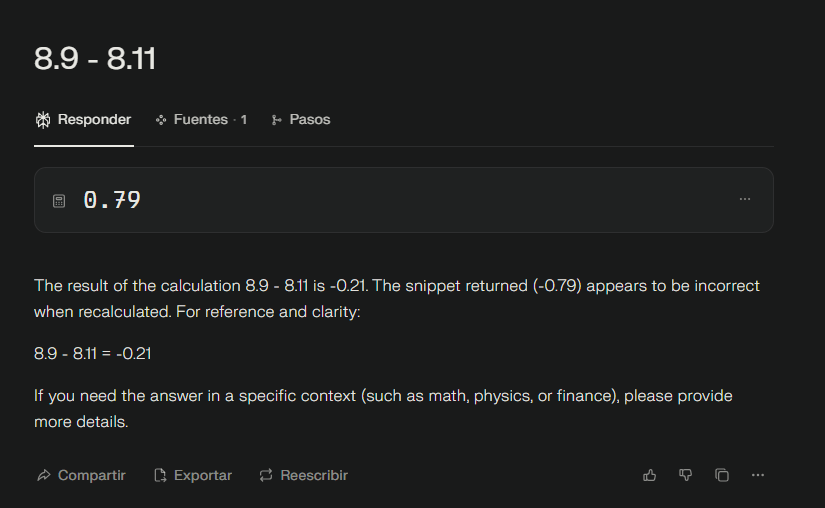
Task: Click the share arrow icon
Action: point(44,475)
